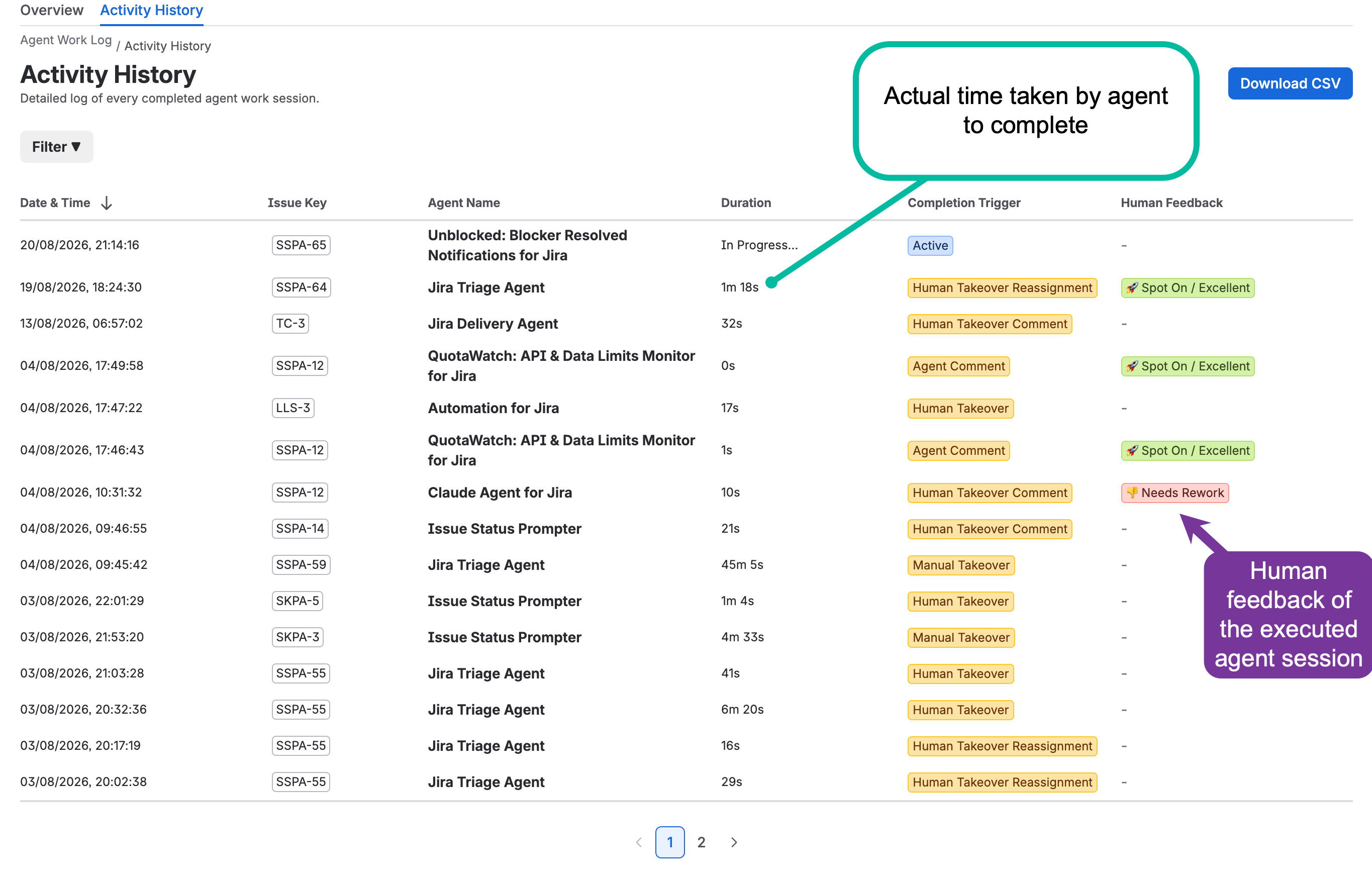
Task: Click the Human Feedback column header
Action: [x=1171, y=203]
